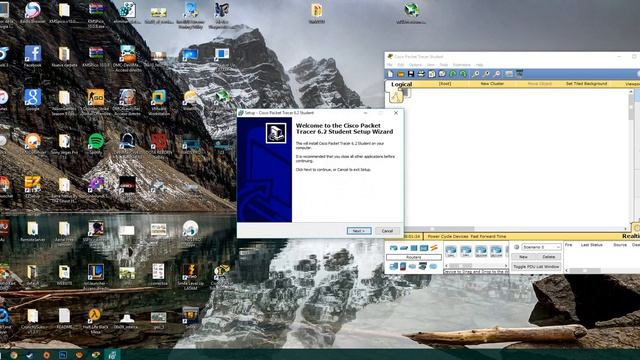
Task: Open the Scenario dropdown in PDU panel
Action: click(x=541, y=247)
